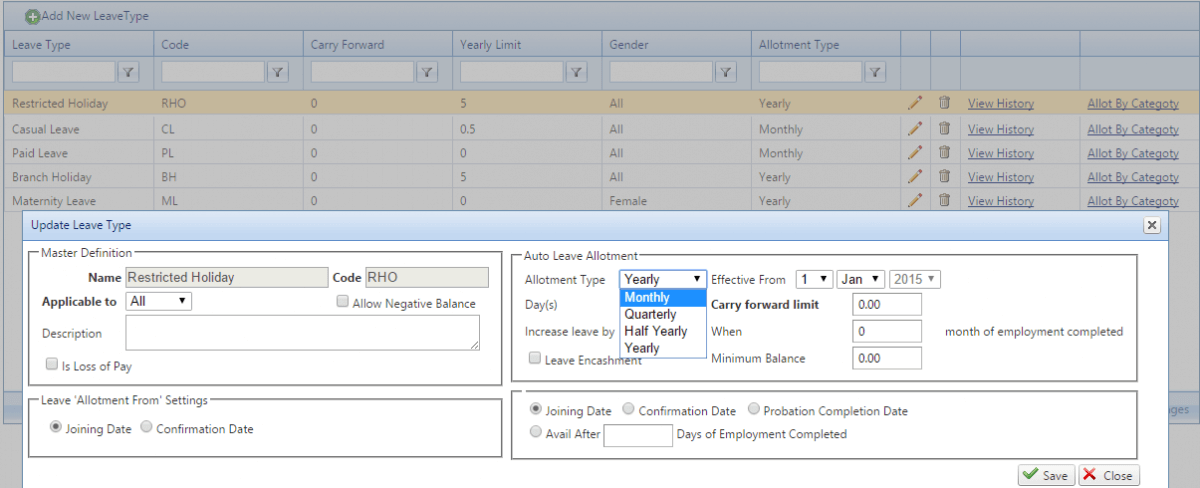Delete Restricted Holiday row with trash icon

coord(944,102)
